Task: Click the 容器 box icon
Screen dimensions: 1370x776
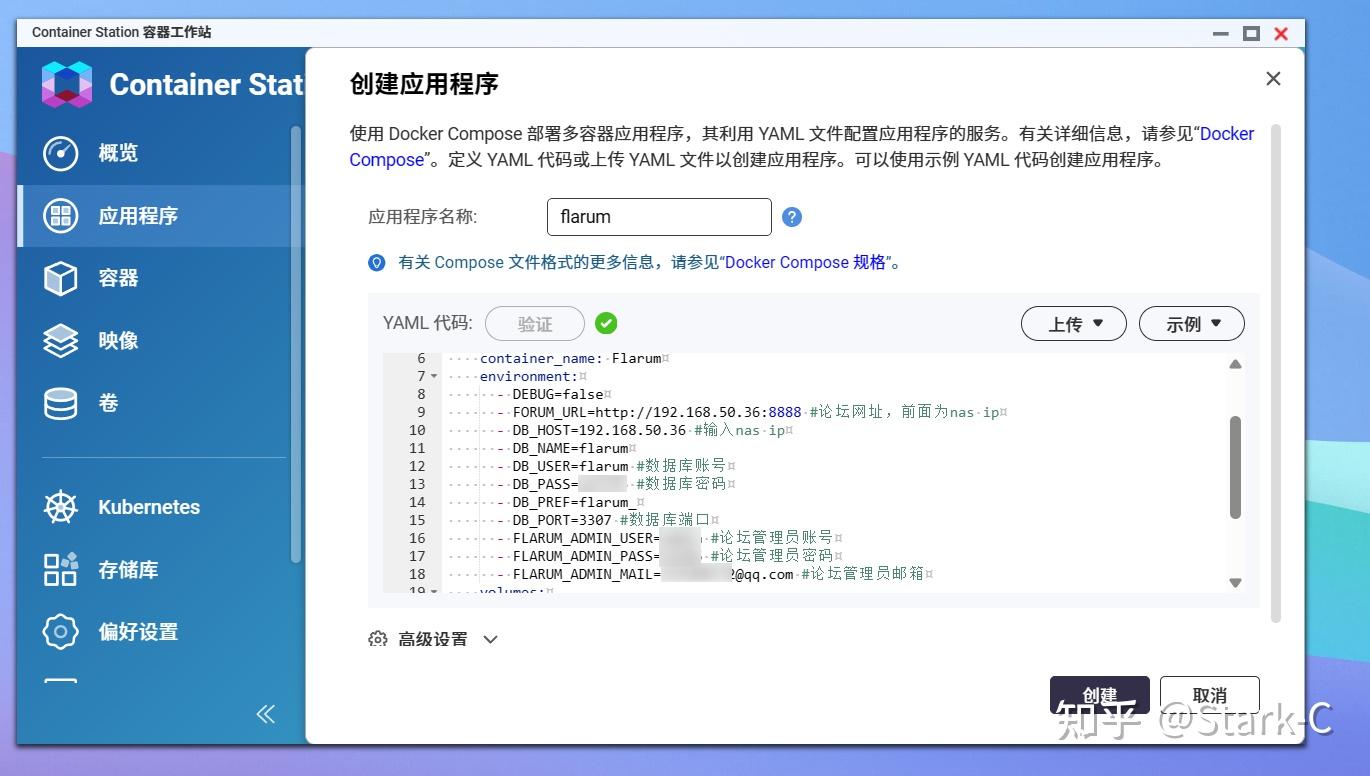Action: (x=60, y=278)
